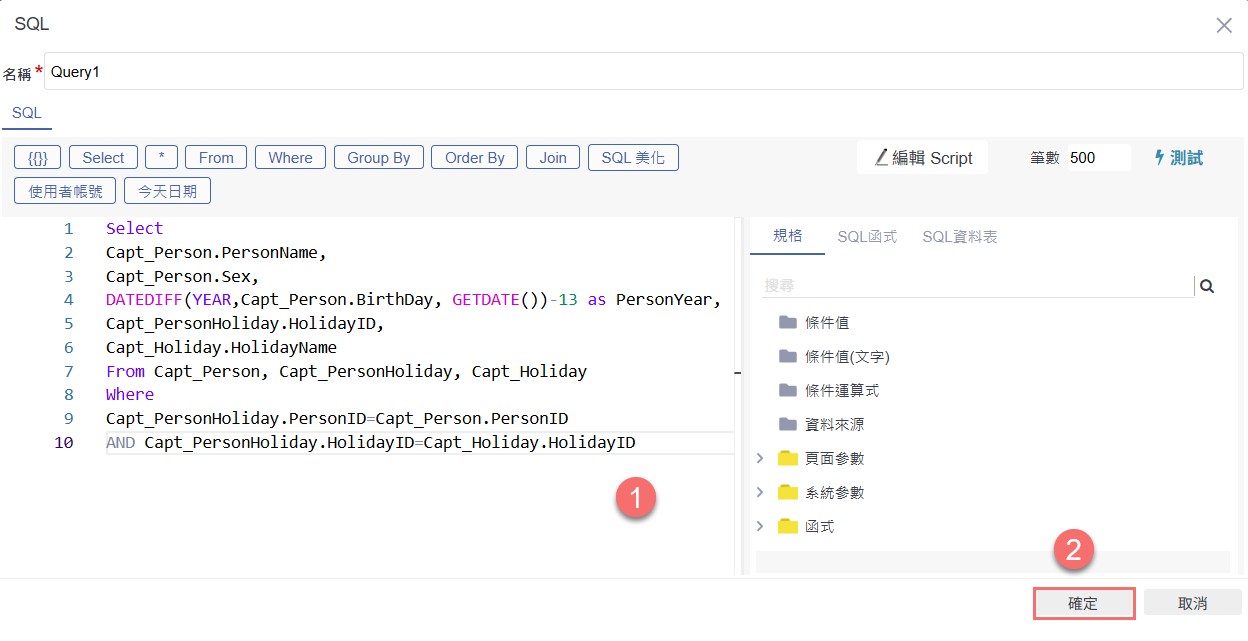1248x641 pixels.
Task: Expand the 系統參數 tree node
Action: 760,492
